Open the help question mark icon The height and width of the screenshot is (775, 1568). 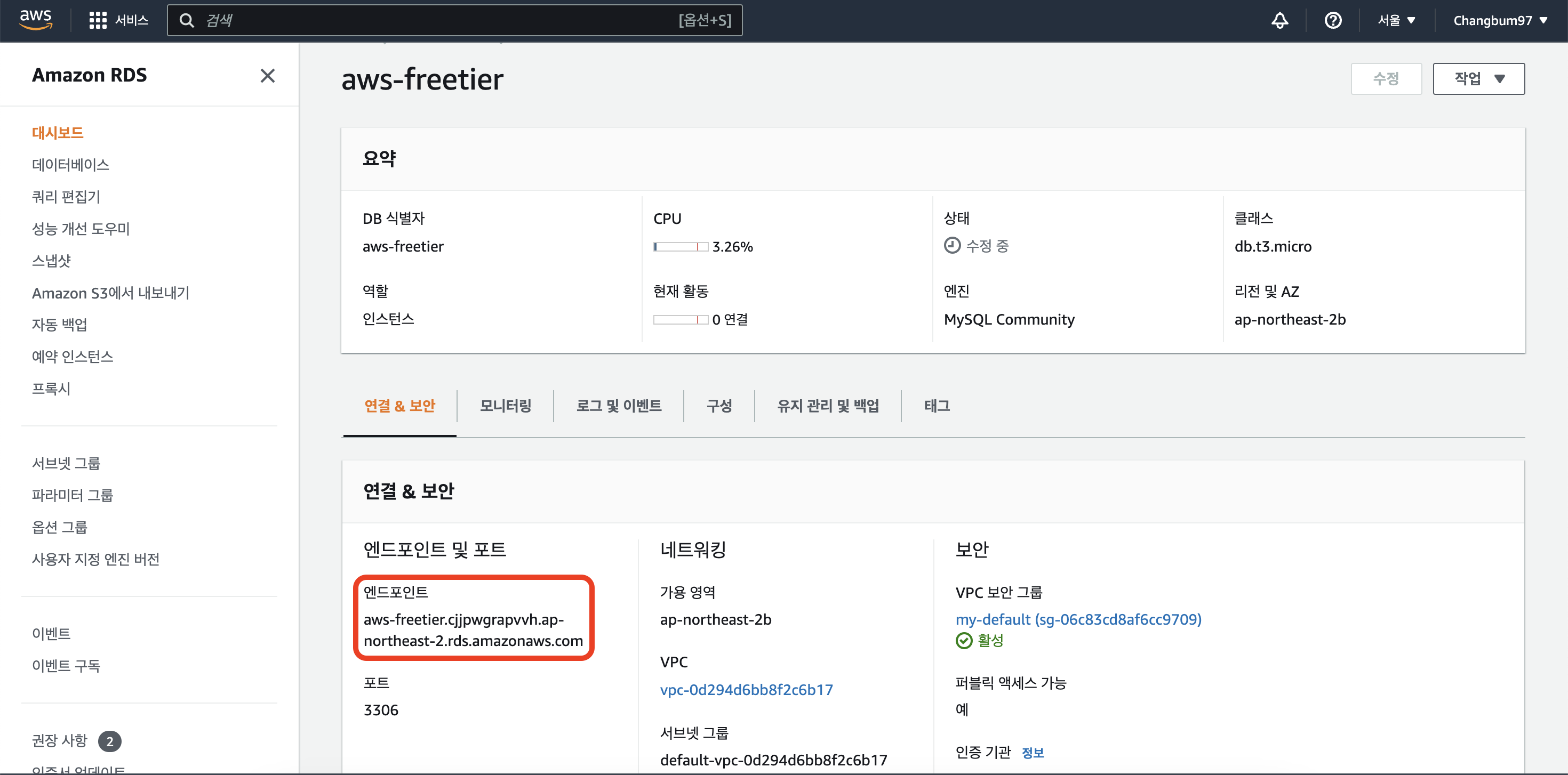[x=1332, y=20]
